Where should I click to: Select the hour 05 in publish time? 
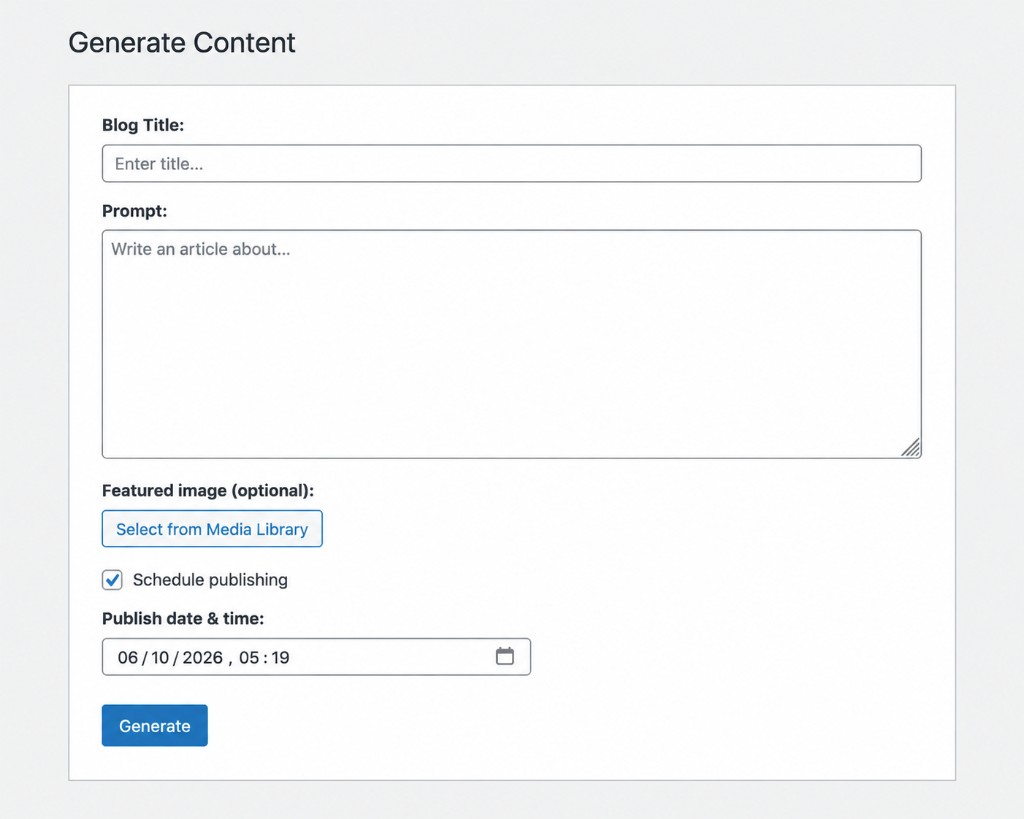click(x=249, y=658)
